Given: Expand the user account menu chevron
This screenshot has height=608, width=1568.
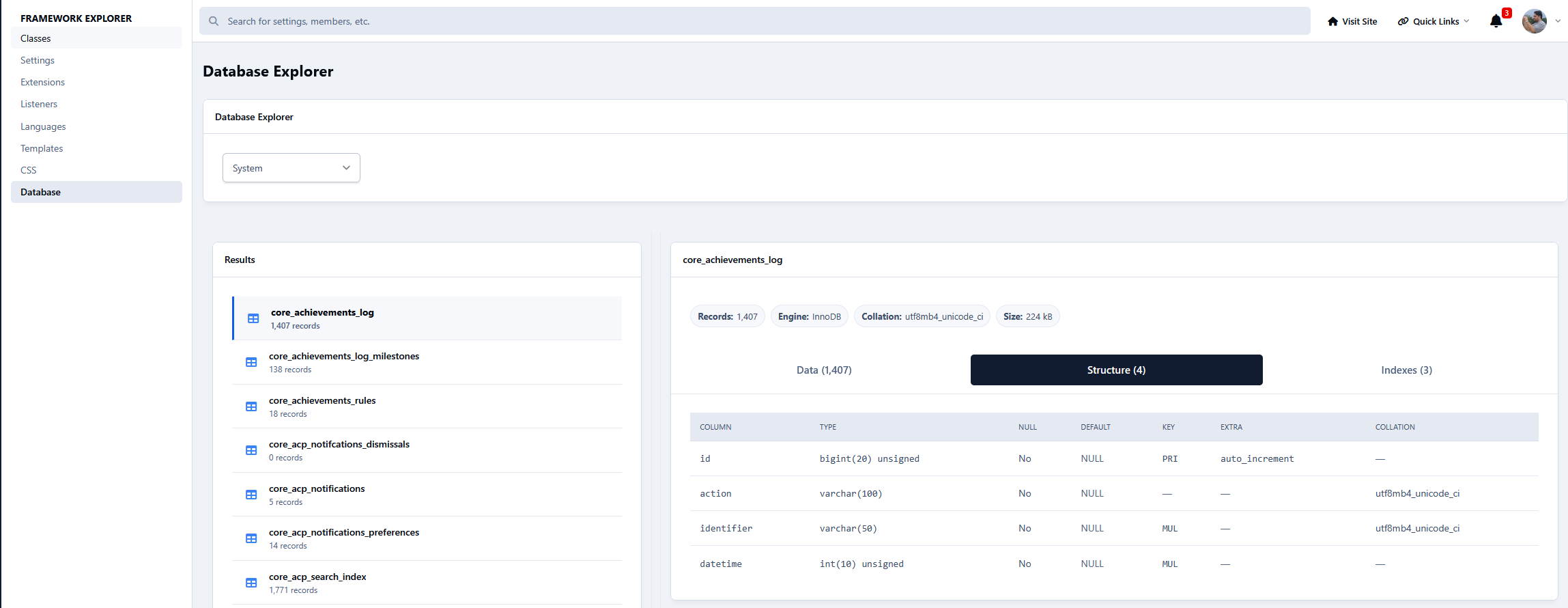Looking at the screenshot, I should tap(1558, 21).
